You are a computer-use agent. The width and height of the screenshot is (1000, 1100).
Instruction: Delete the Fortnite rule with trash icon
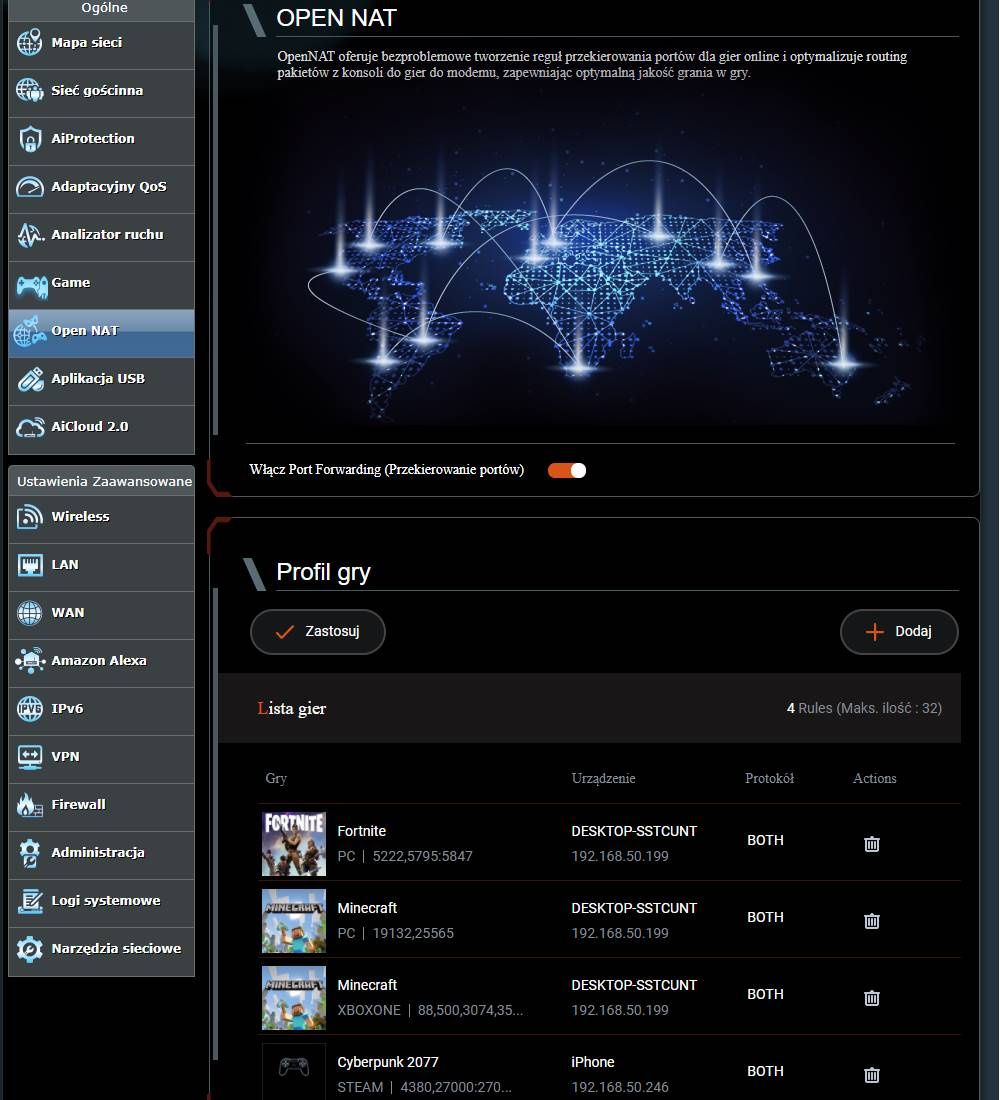tap(872, 843)
